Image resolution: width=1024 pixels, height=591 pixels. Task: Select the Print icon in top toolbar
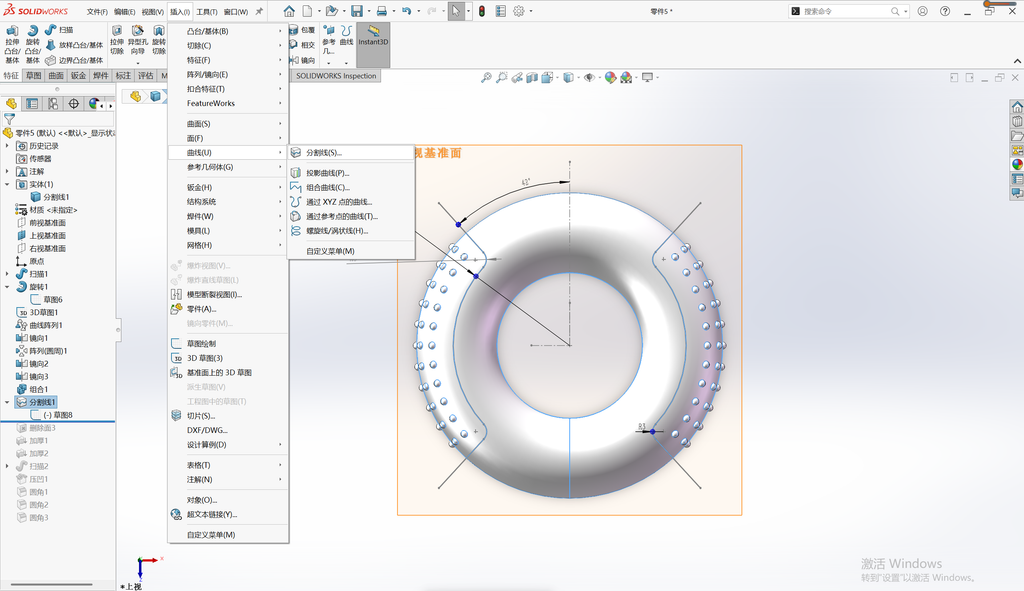(x=381, y=11)
